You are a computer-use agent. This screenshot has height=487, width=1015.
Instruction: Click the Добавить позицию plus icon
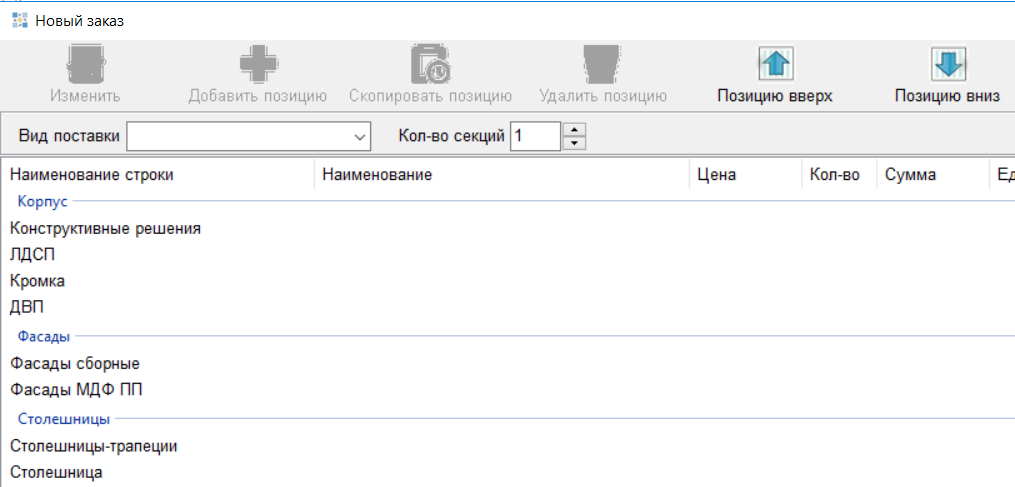pos(258,66)
